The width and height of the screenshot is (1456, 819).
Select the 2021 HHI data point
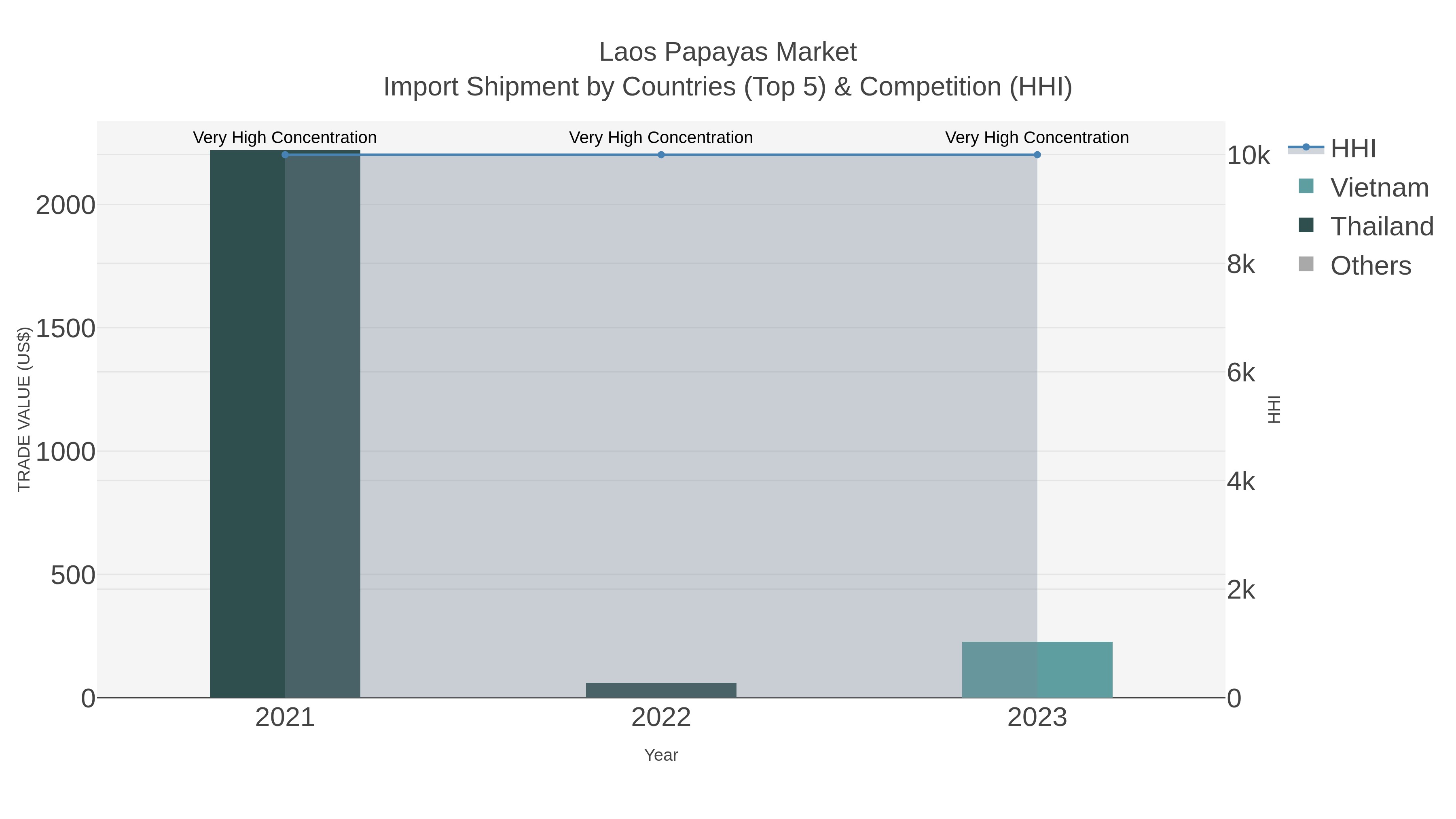285,155
